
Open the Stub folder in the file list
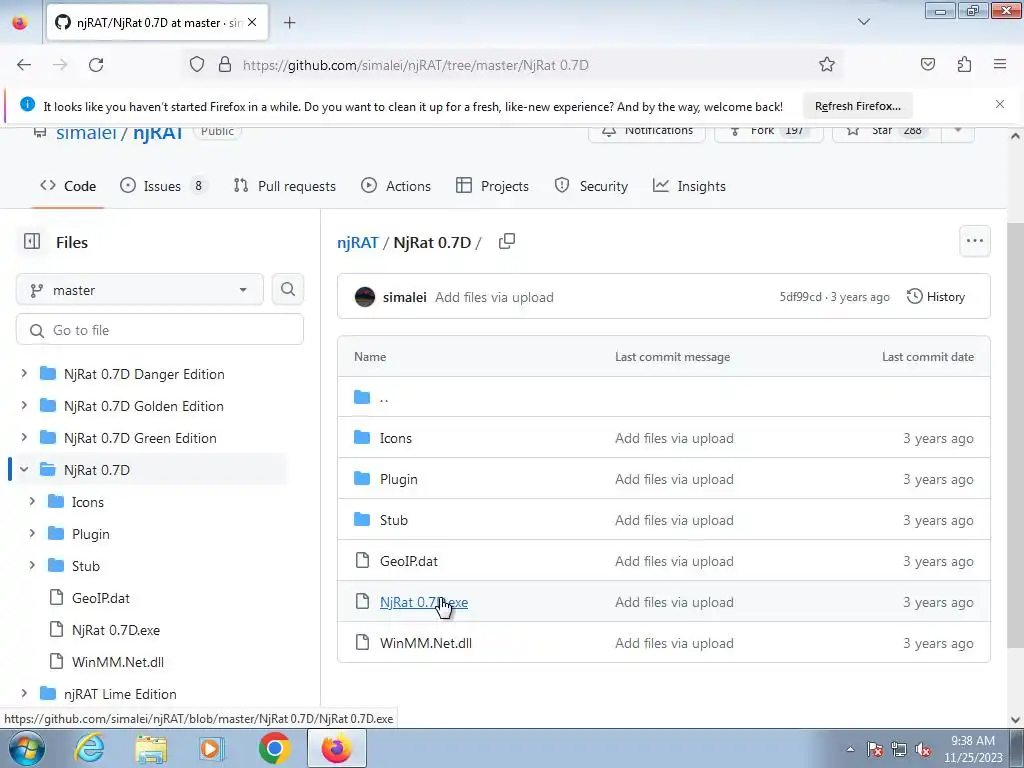(394, 520)
